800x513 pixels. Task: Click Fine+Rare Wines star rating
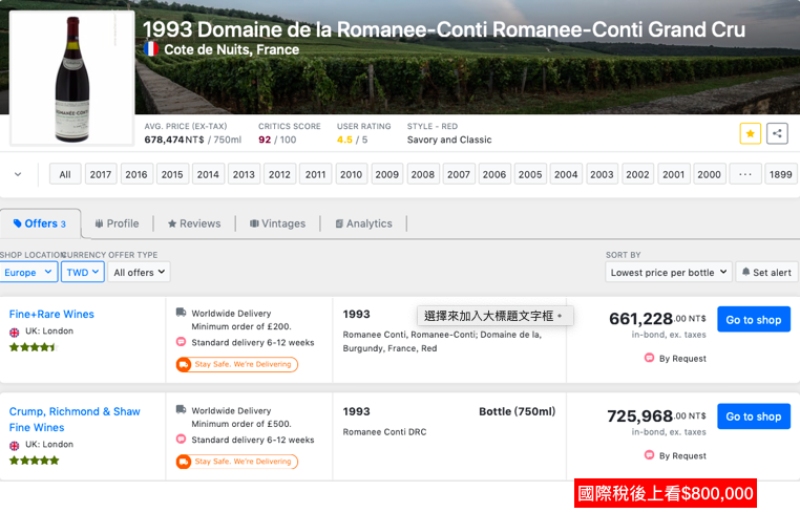point(33,348)
